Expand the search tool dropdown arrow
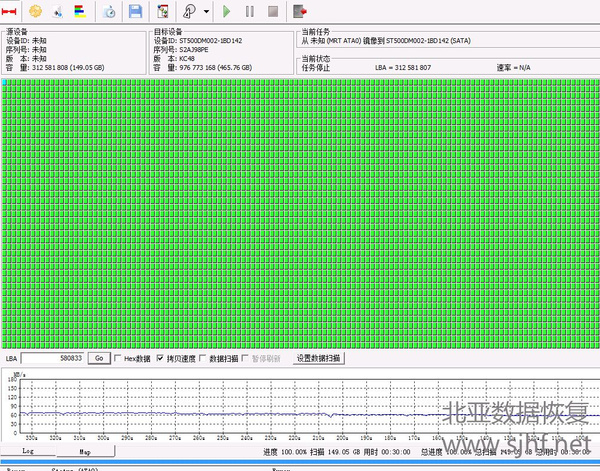Image resolution: width=600 pixels, height=471 pixels. tap(206, 11)
